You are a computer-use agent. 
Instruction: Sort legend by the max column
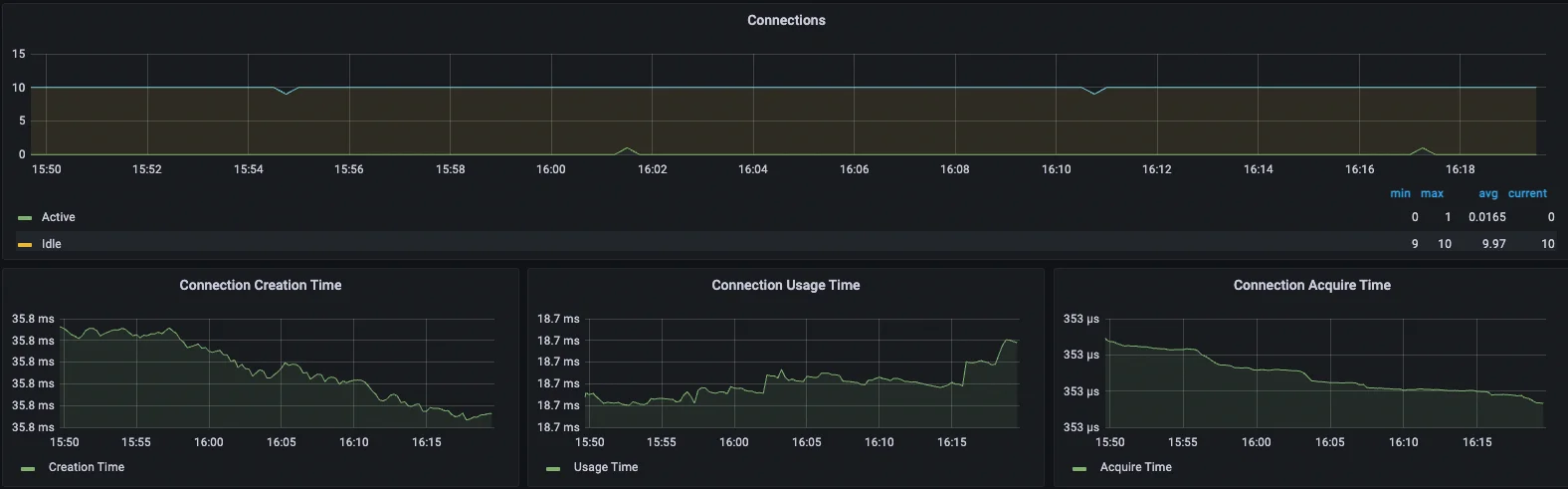coord(1432,193)
